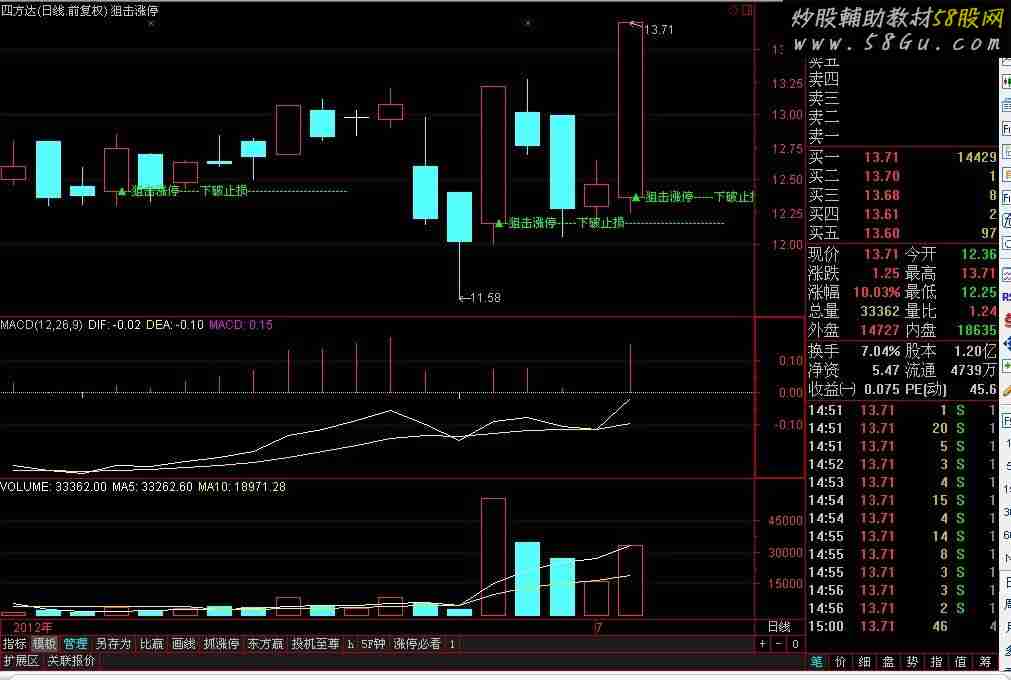Click the 14:52 trade row
The height and width of the screenshot is (680, 1011).
[x=903, y=464]
